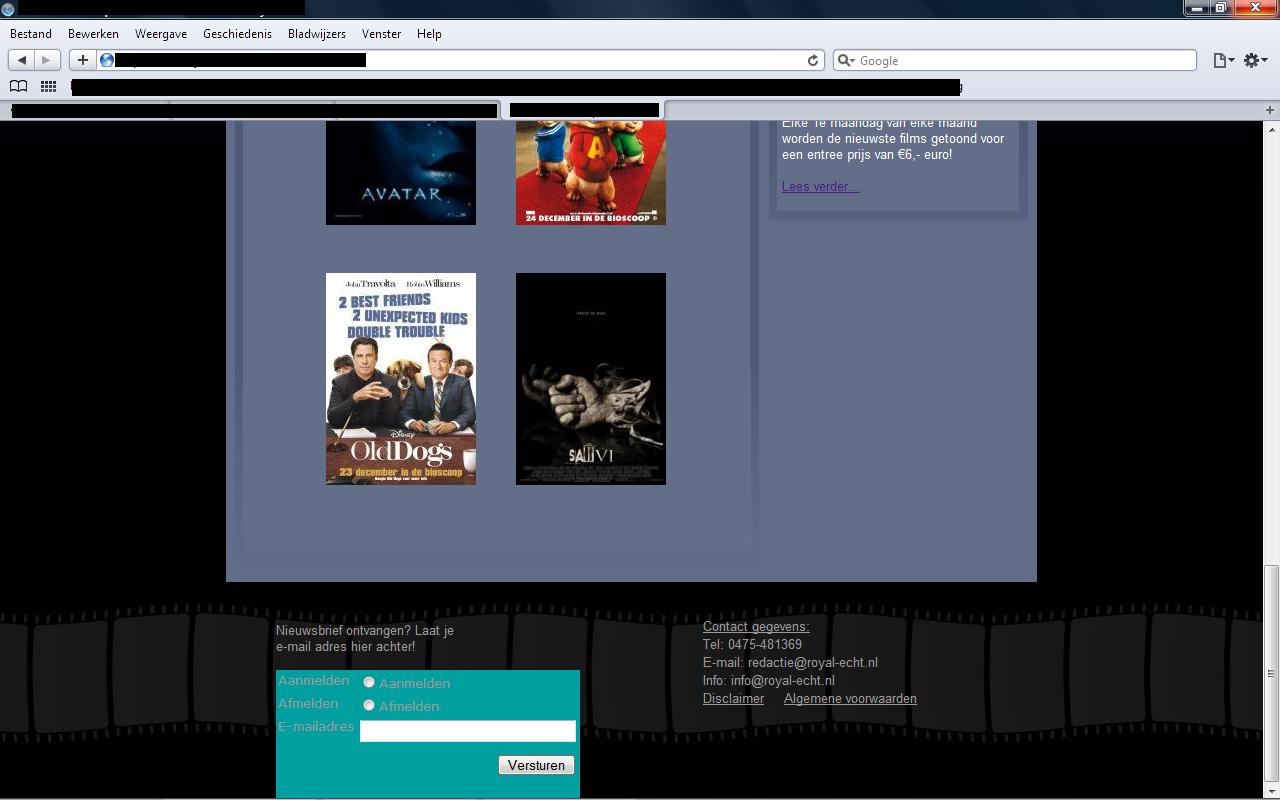Submit the form with Versturen
This screenshot has height=800, width=1280.
click(x=536, y=765)
